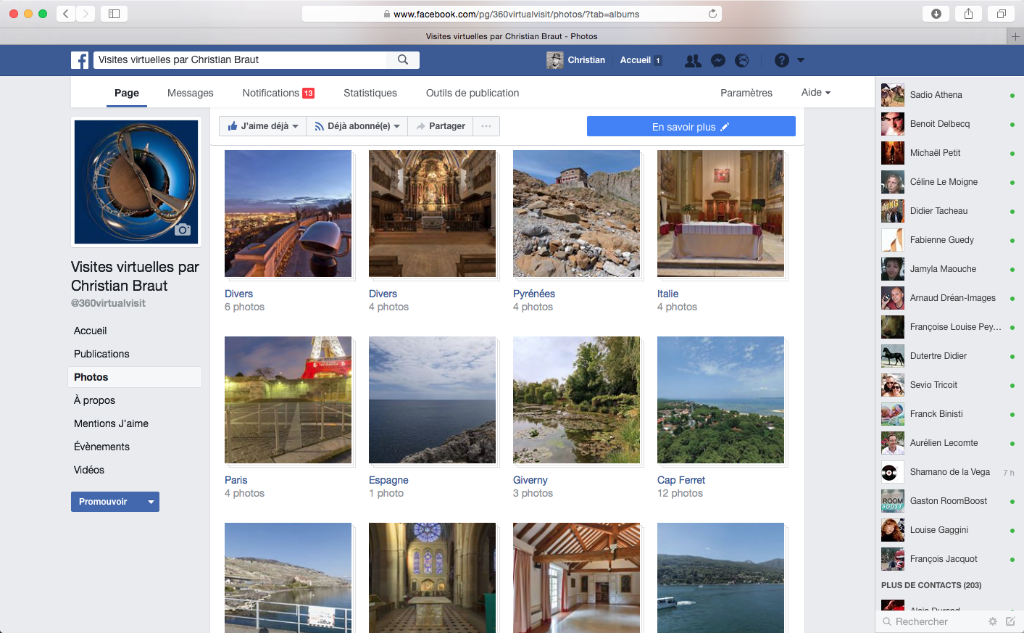The width and height of the screenshot is (1024, 633).
Task: Open the Promouvoir dropdown arrow
Action: pyautogui.click(x=150, y=502)
